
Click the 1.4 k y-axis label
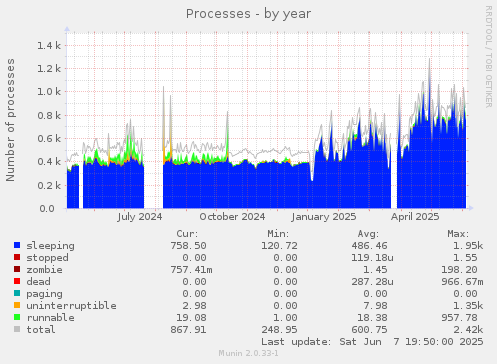tap(49, 45)
